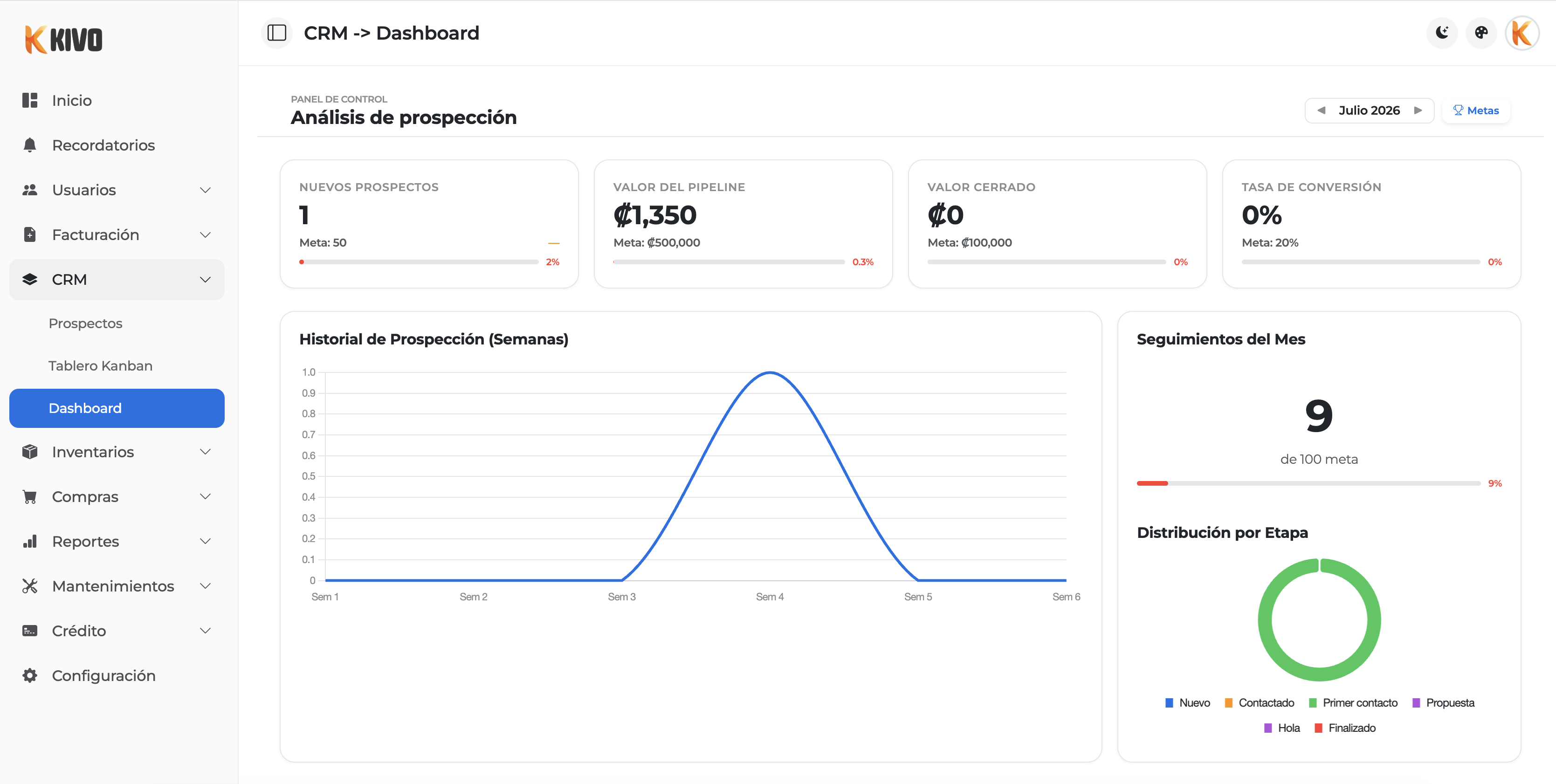Click the Julio 2026 month label
1556x784 pixels.
(x=1369, y=110)
